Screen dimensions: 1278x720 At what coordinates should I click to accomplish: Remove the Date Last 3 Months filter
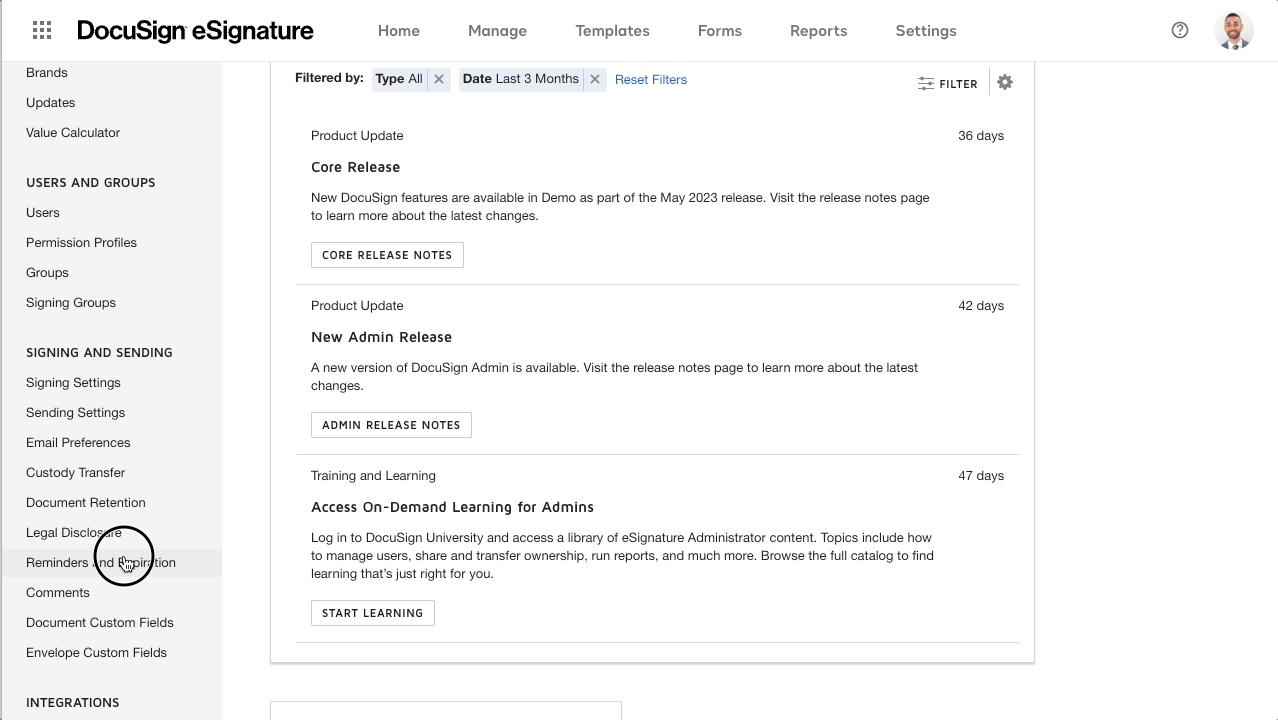594,79
